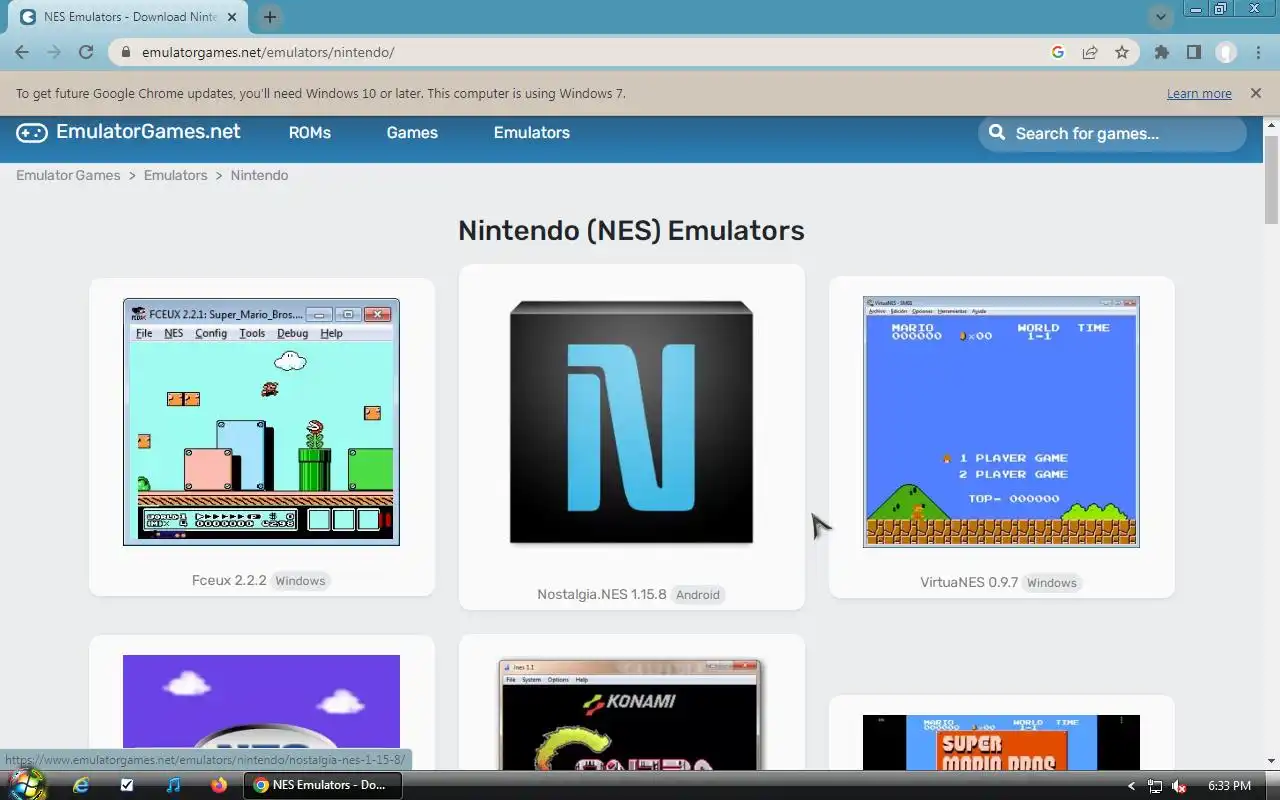This screenshot has width=1280, height=800.
Task: Open the Games menu
Action: 412,132
